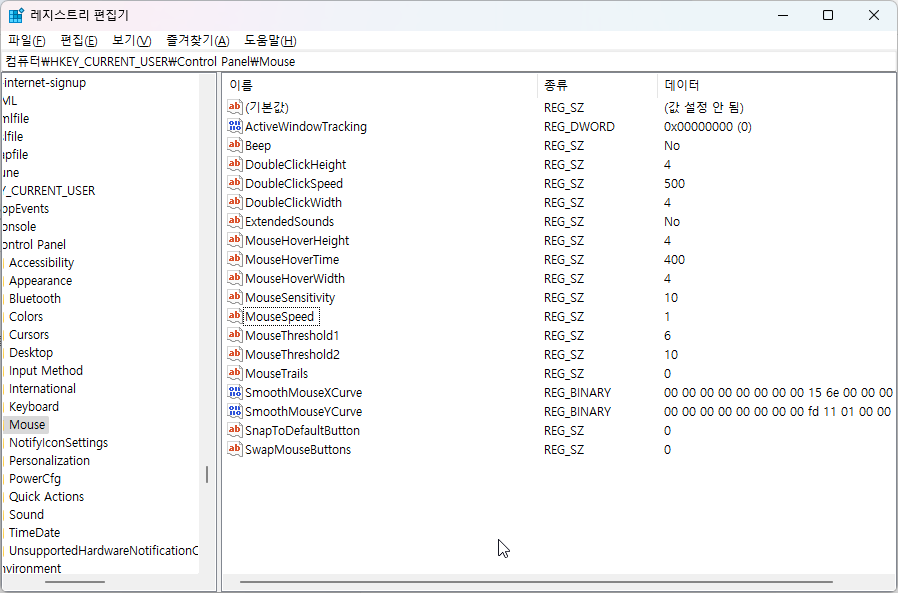Select the Cursors key in the tree
This screenshot has width=898, height=593.
coord(28,334)
